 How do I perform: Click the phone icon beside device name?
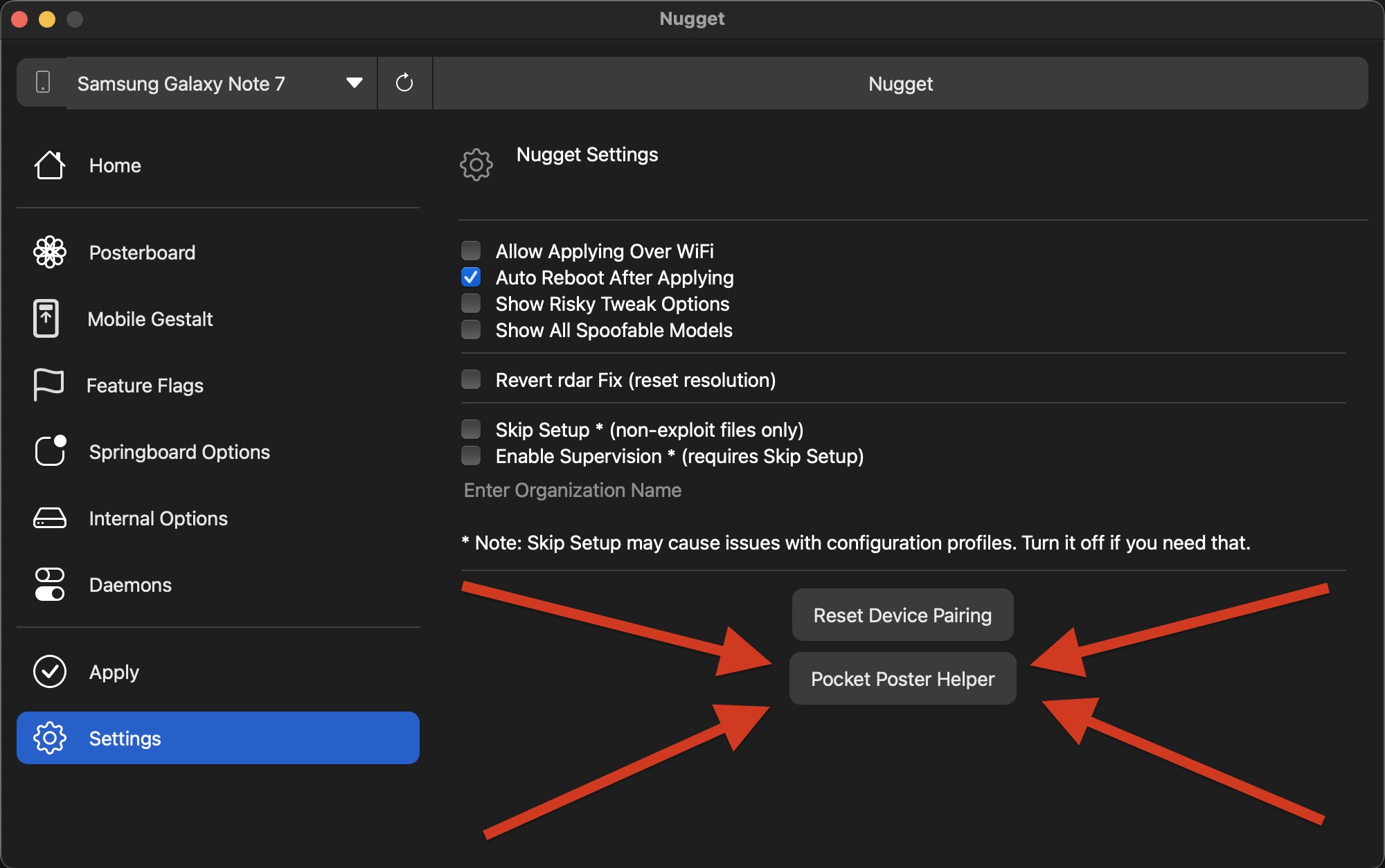point(43,82)
